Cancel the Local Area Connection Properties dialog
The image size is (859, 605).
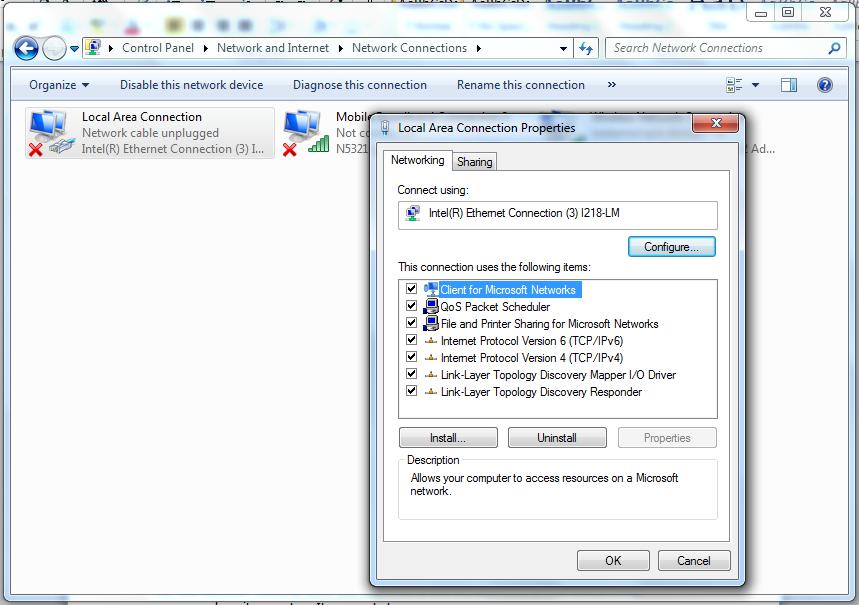pos(694,561)
